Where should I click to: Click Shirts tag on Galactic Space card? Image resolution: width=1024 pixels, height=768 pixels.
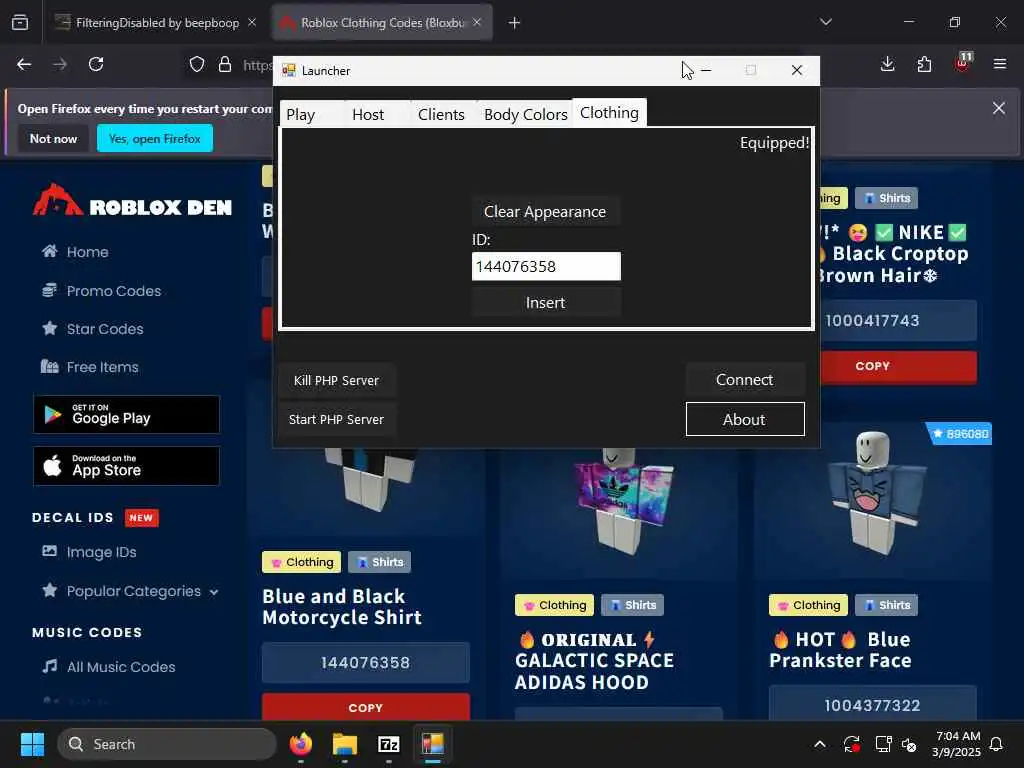coord(633,605)
